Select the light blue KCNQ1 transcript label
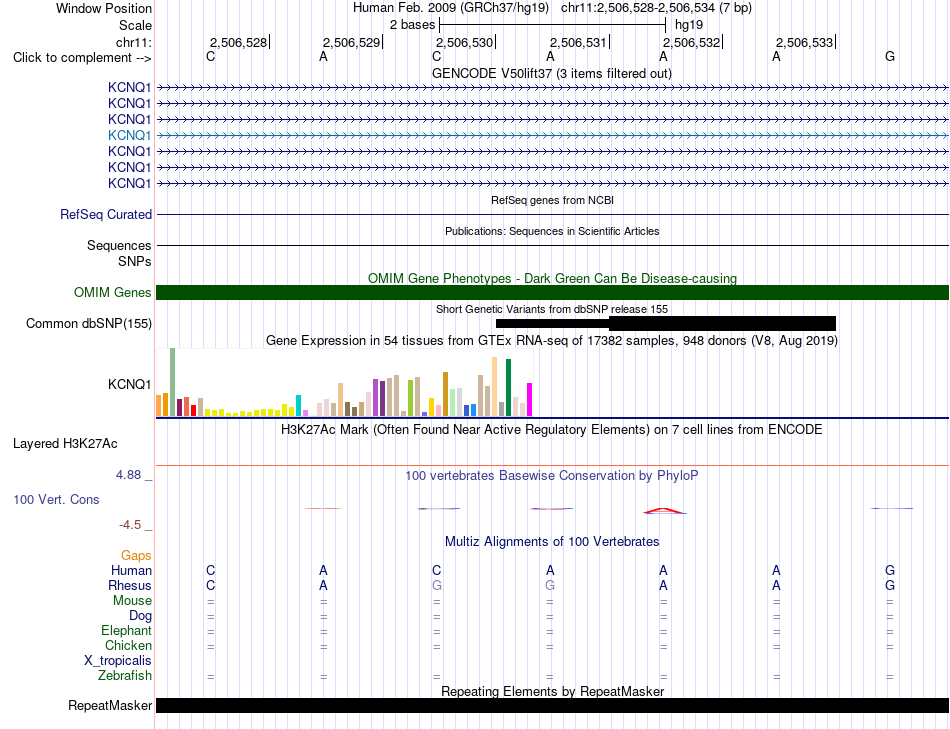The image size is (950, 729). pos(130,135)
